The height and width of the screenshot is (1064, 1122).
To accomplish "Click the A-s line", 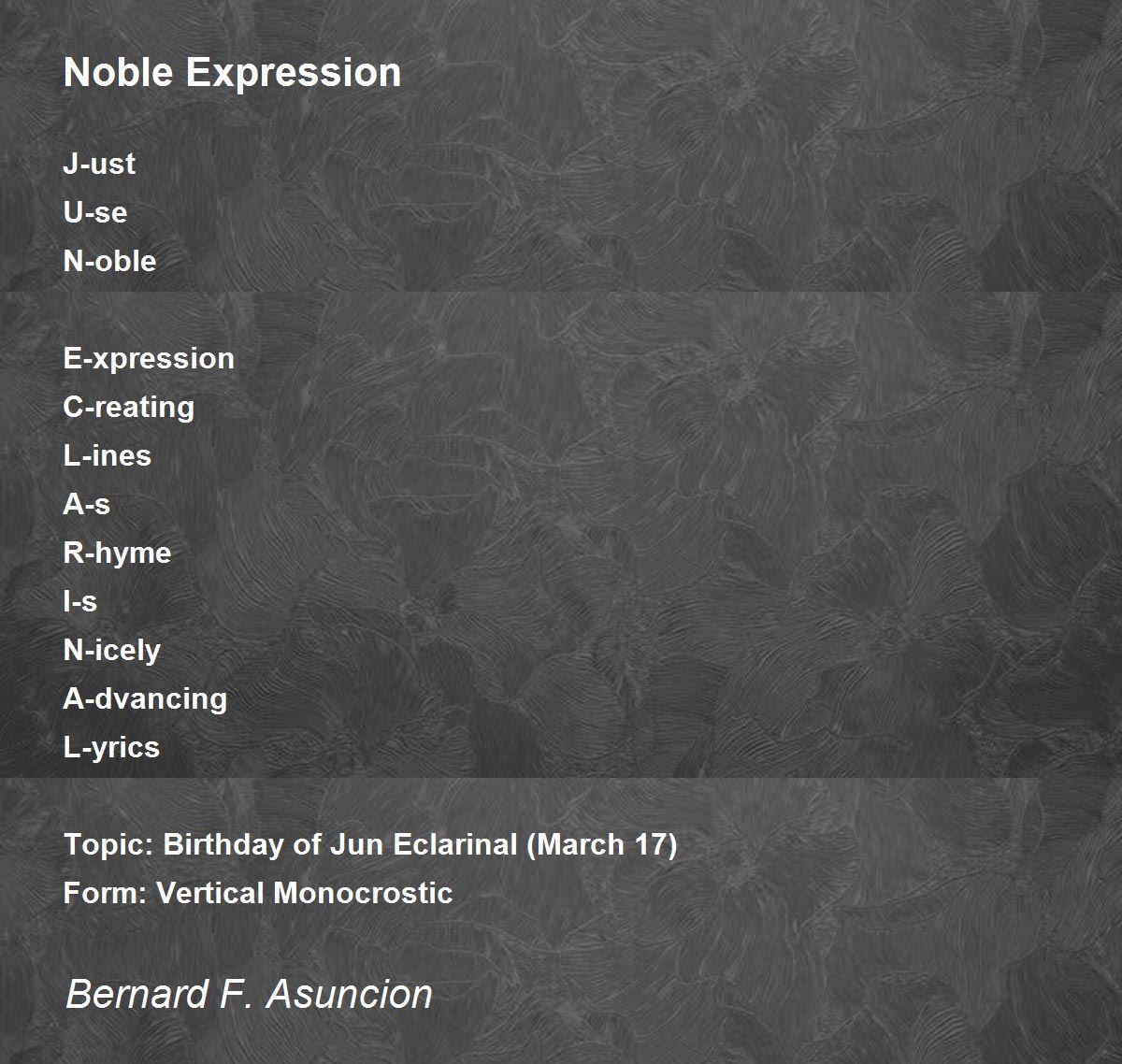I will tap(86, 504).
